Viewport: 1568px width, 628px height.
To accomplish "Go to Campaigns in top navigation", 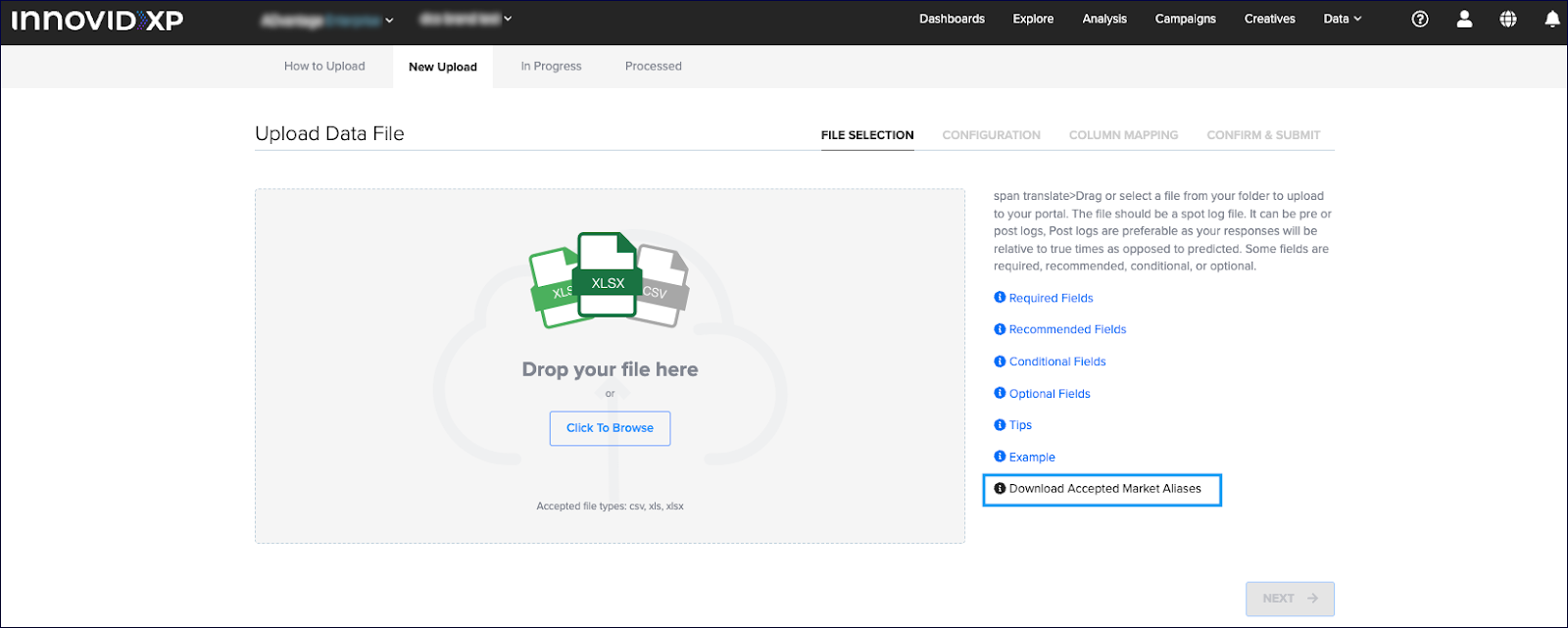I will point(1185,19).
